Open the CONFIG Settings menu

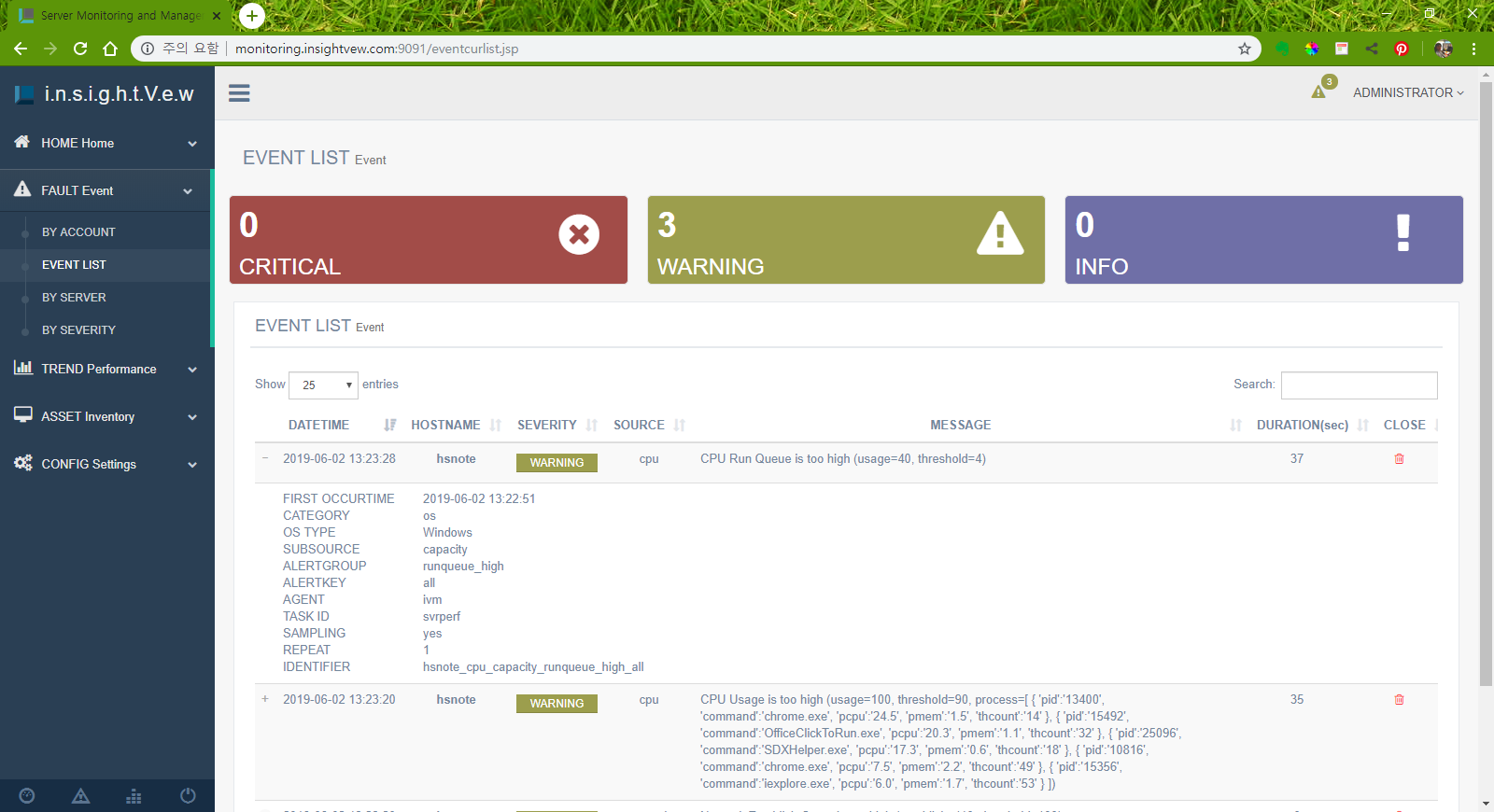pyautogui.click(x=106, y=464)
